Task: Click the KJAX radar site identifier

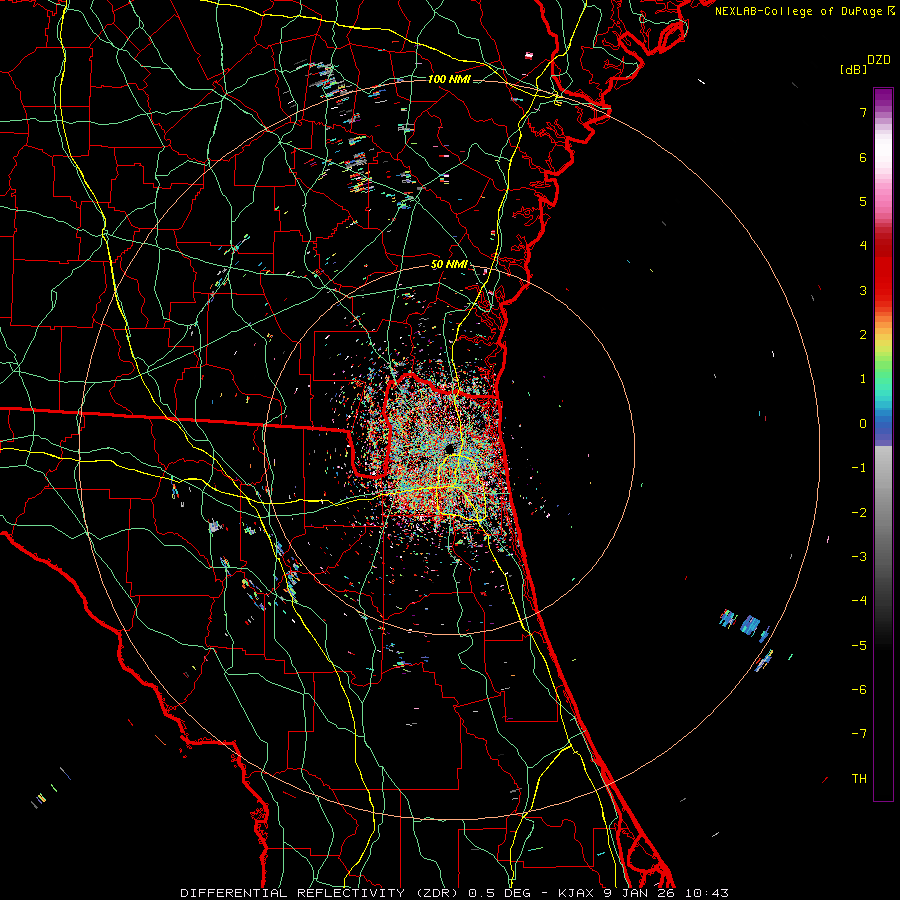Action: [577, 893]
